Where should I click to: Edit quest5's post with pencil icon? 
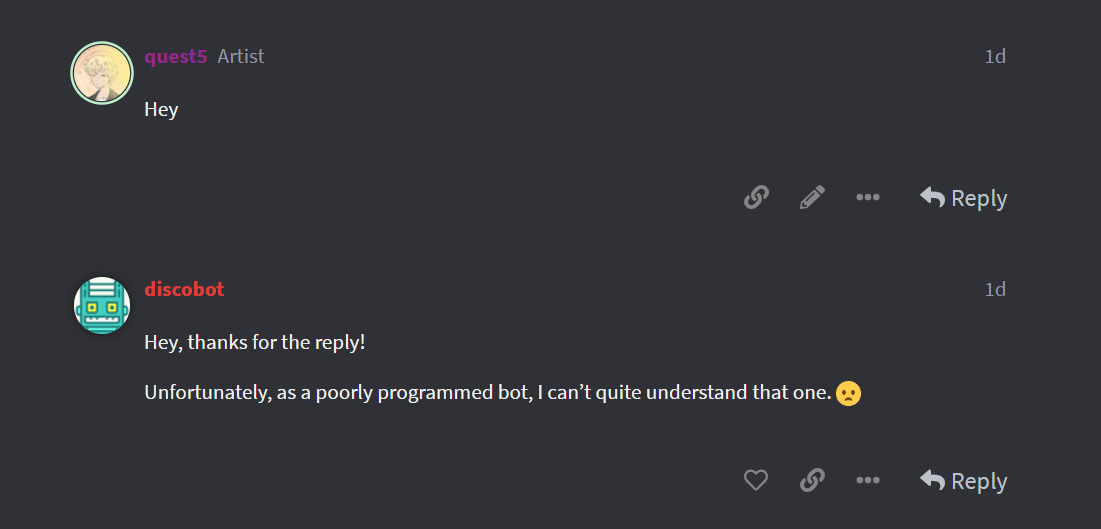[x=812, y=197]
